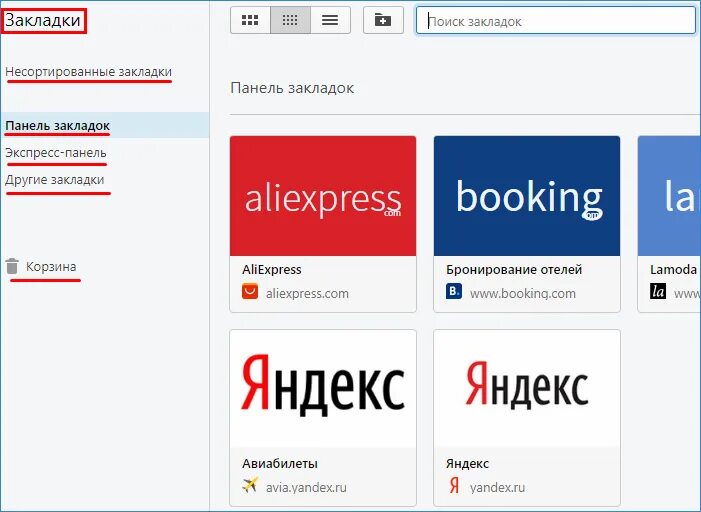Create a new bookmark folder
The width and height of the screenshot is (701, 512).
383,20
